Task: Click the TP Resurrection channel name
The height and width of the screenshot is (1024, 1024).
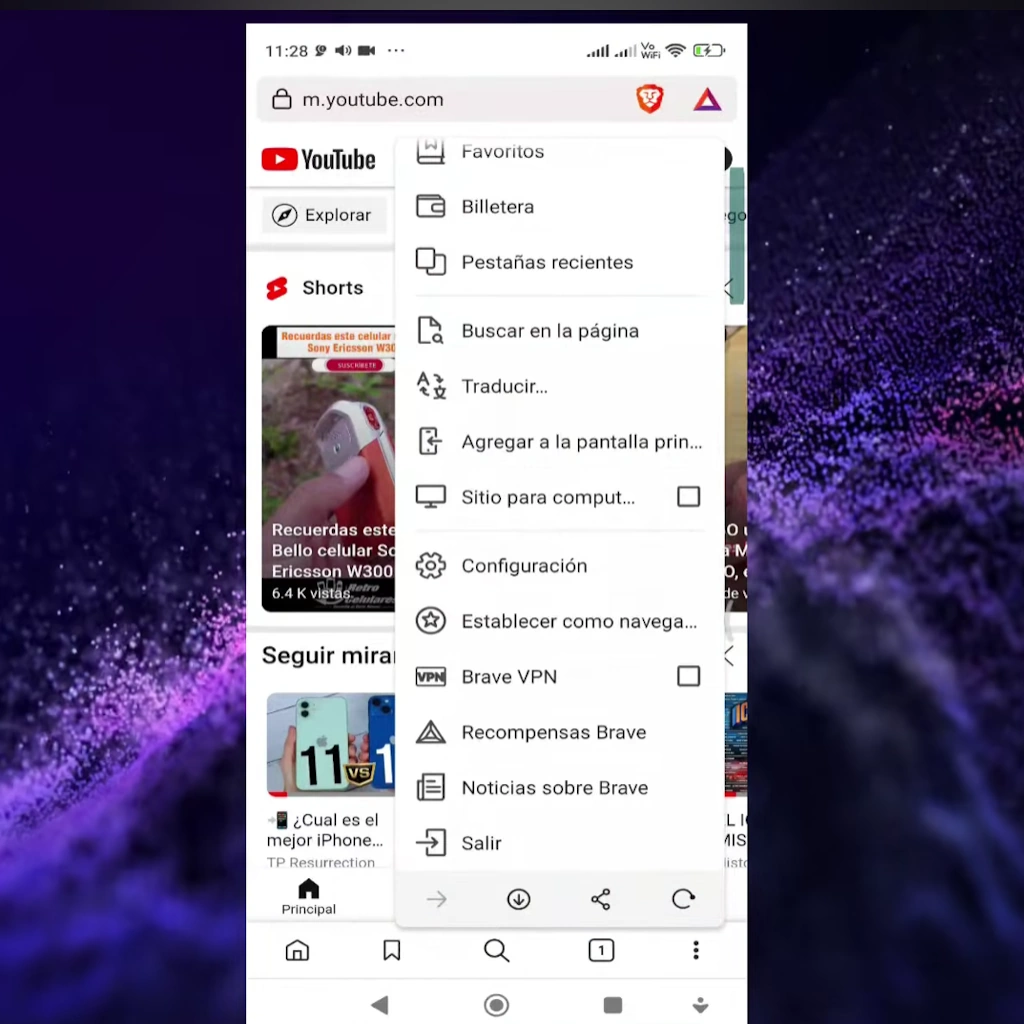Action: 321,863
